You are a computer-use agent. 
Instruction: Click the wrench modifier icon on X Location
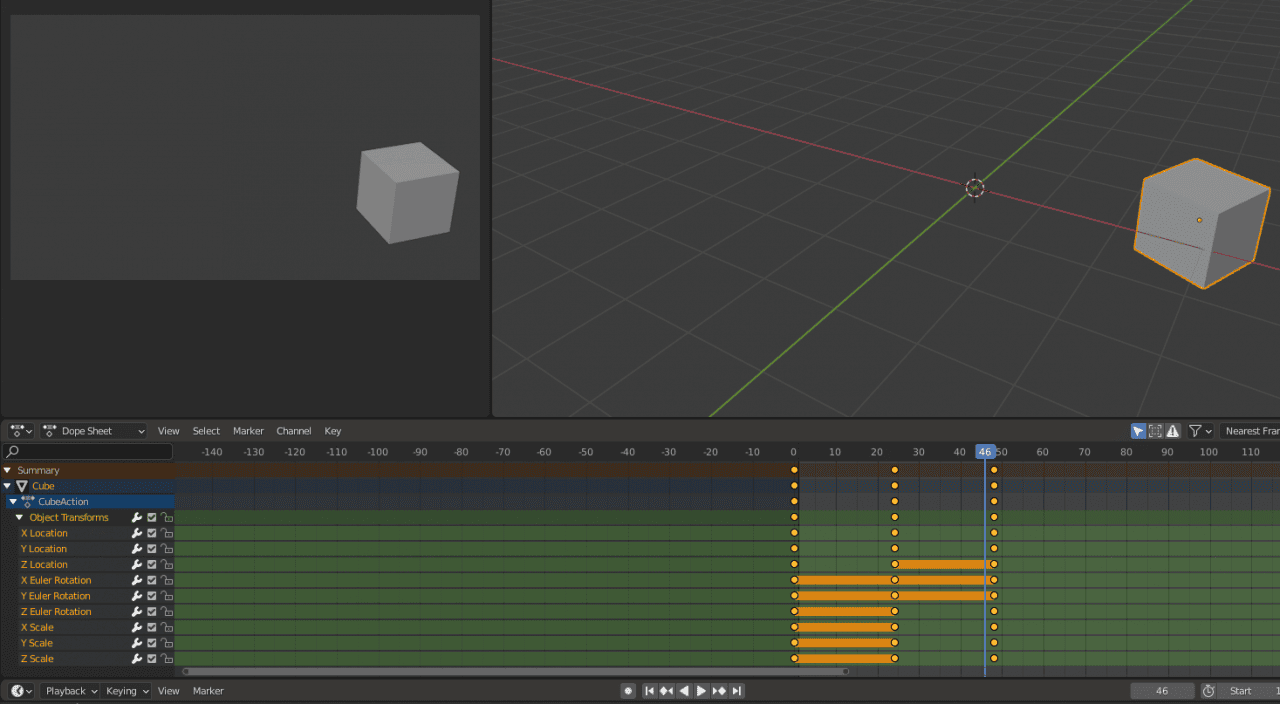tap(136, 533)
